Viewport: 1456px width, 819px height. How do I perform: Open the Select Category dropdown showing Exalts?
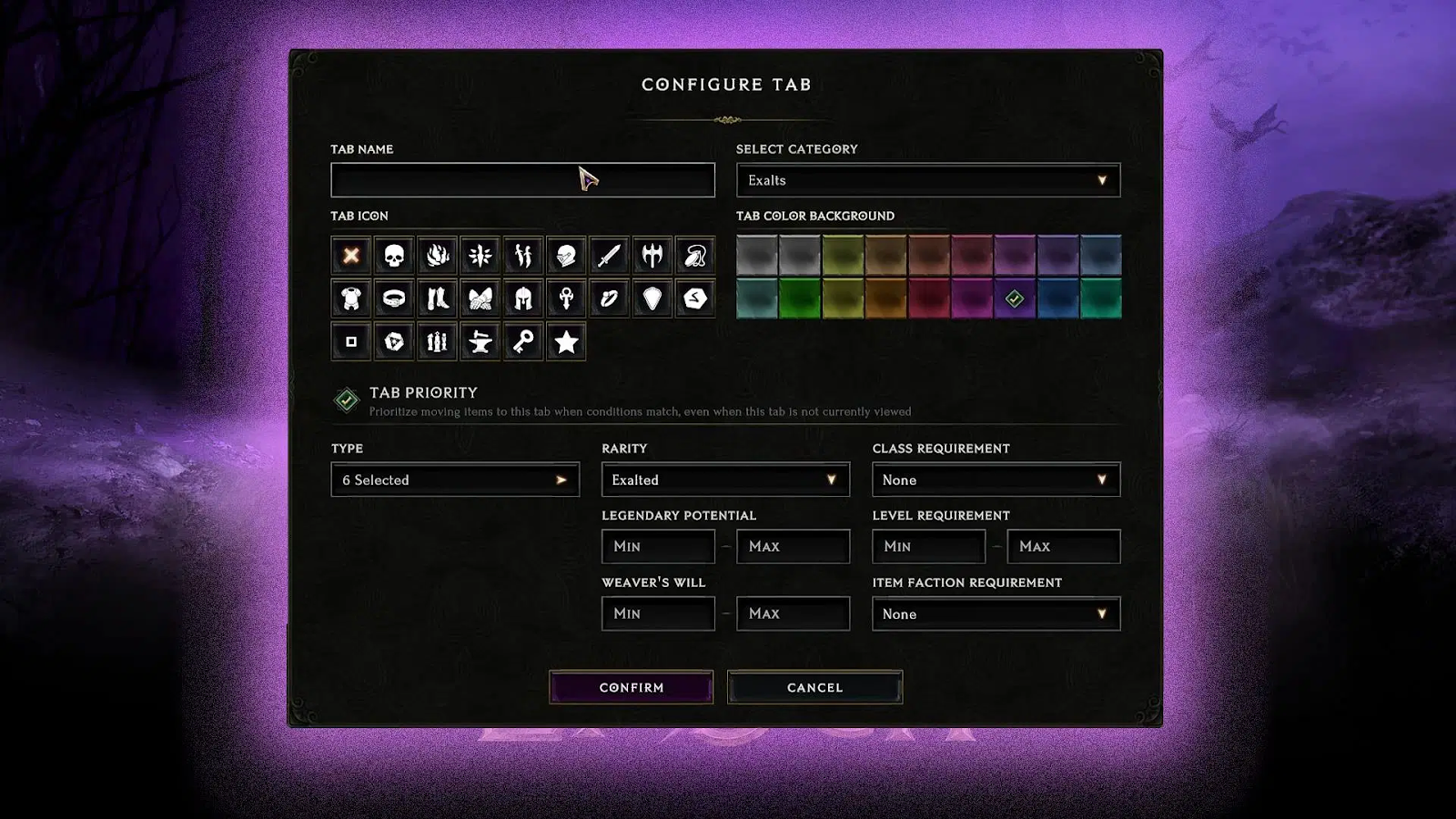click(928, 180)
